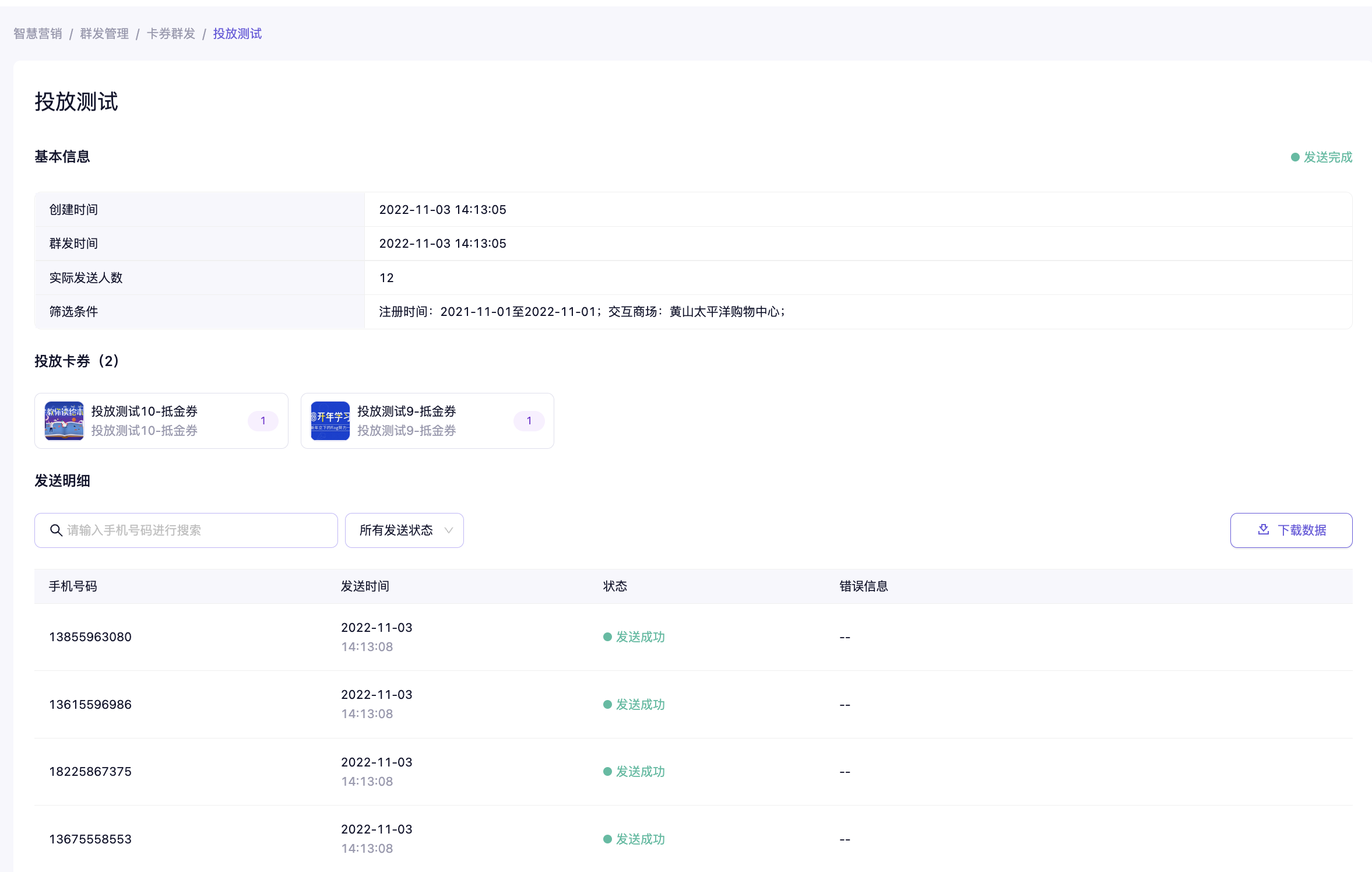1372x872 pixels.
Task: Select phone number 13615596986 row
Action: pyautogui.click(x=90, y=705)
